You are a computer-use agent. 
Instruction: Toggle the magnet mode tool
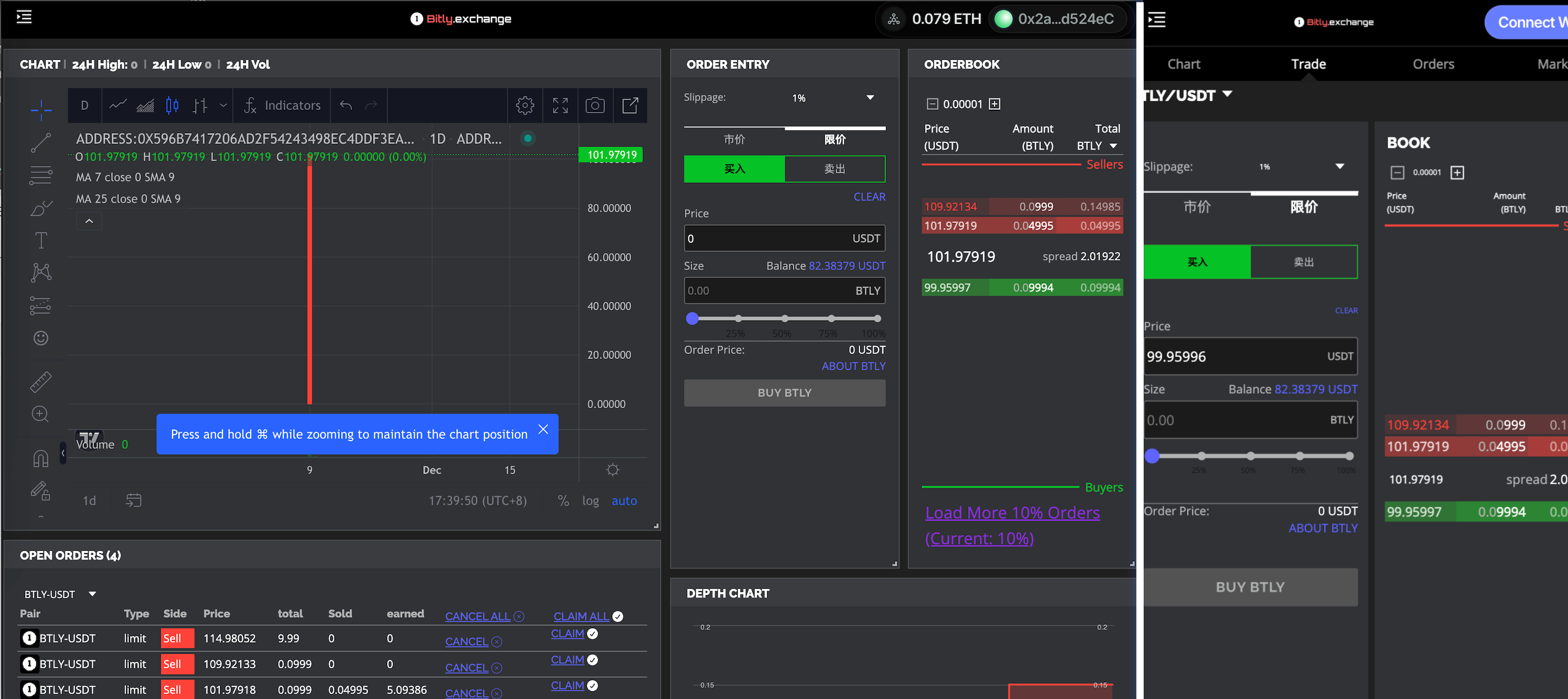(41, 458)
